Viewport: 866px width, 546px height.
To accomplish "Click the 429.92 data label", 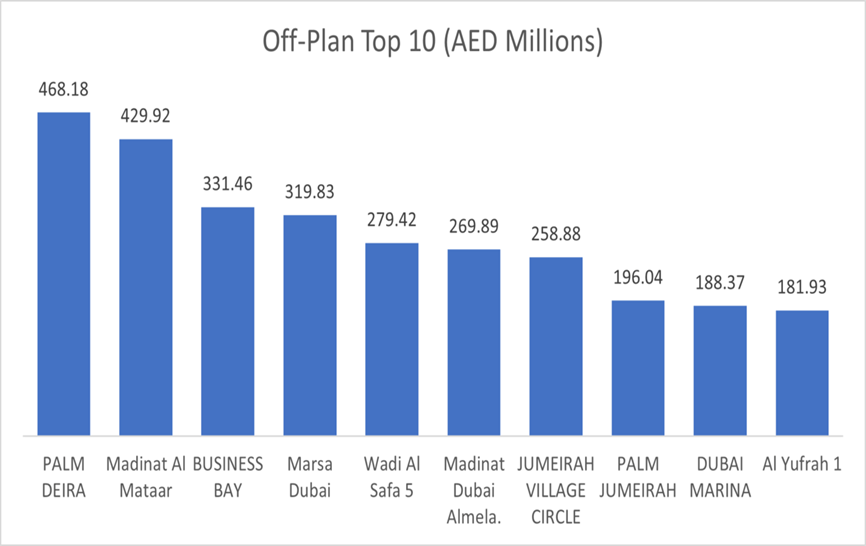I will 146,117.
